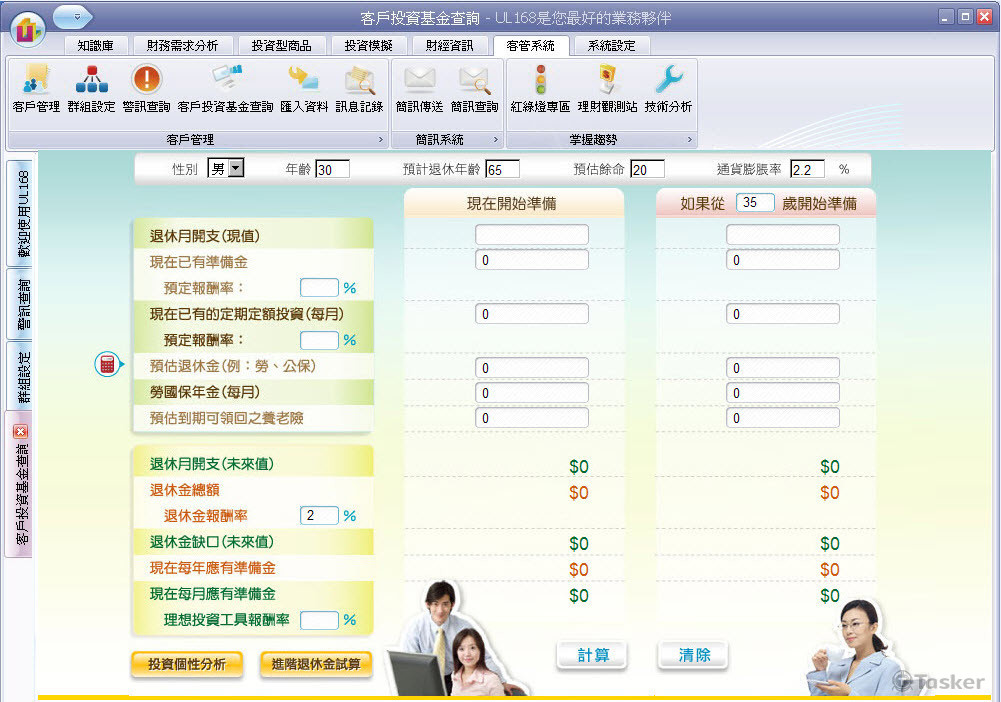
Task: Open 警訊查詢 alert lookup
Action: [x=146, y=88]
